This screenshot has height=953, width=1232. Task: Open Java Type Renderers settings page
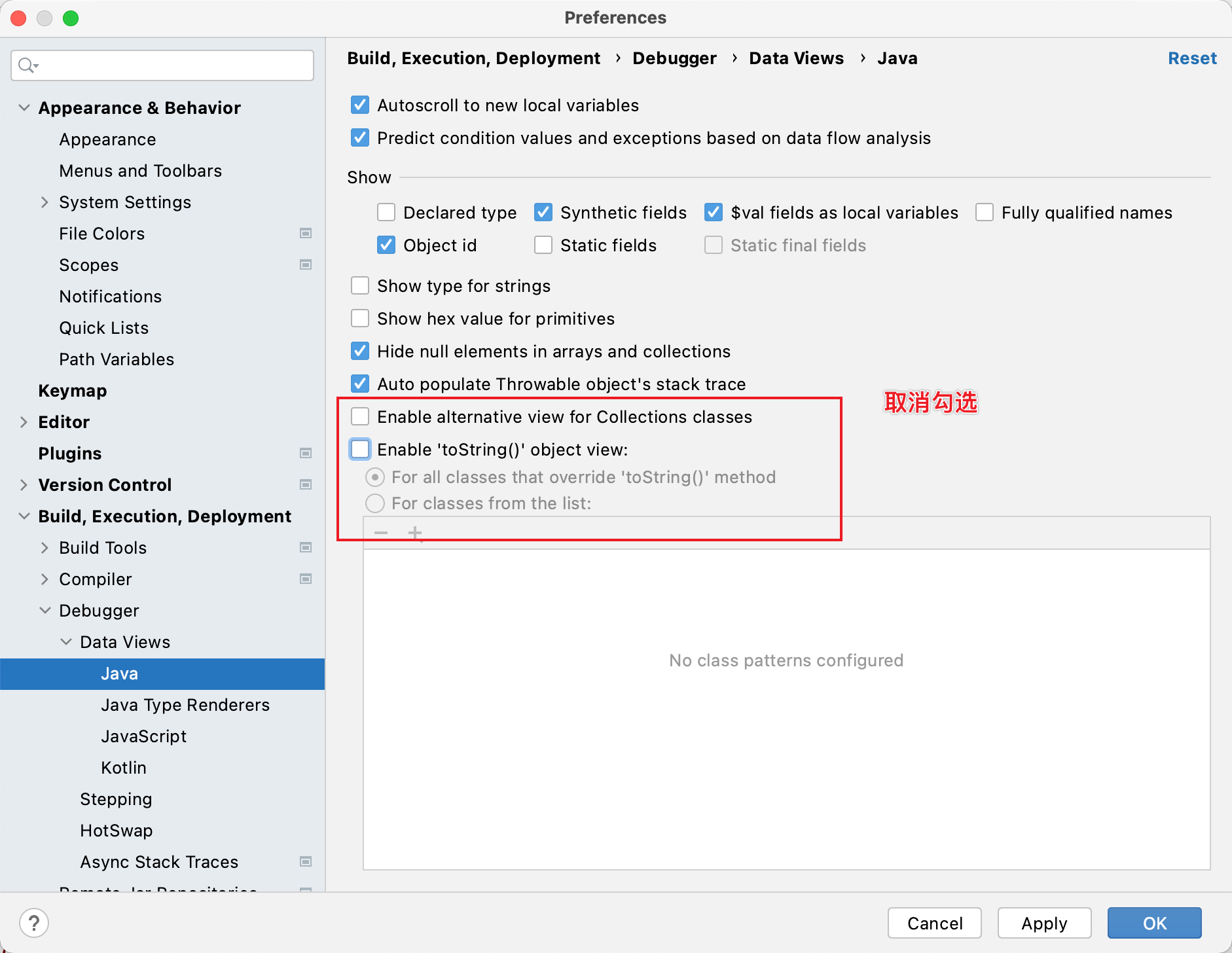pos(185,705)
